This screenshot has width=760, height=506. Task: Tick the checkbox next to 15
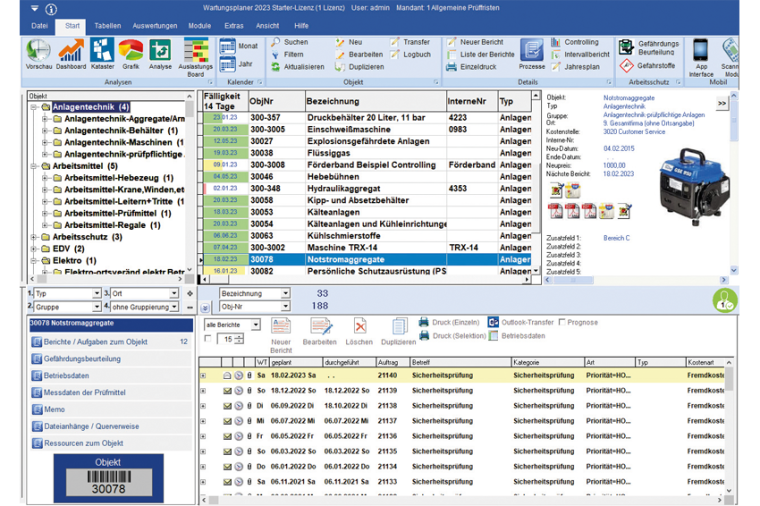point(208,339)
